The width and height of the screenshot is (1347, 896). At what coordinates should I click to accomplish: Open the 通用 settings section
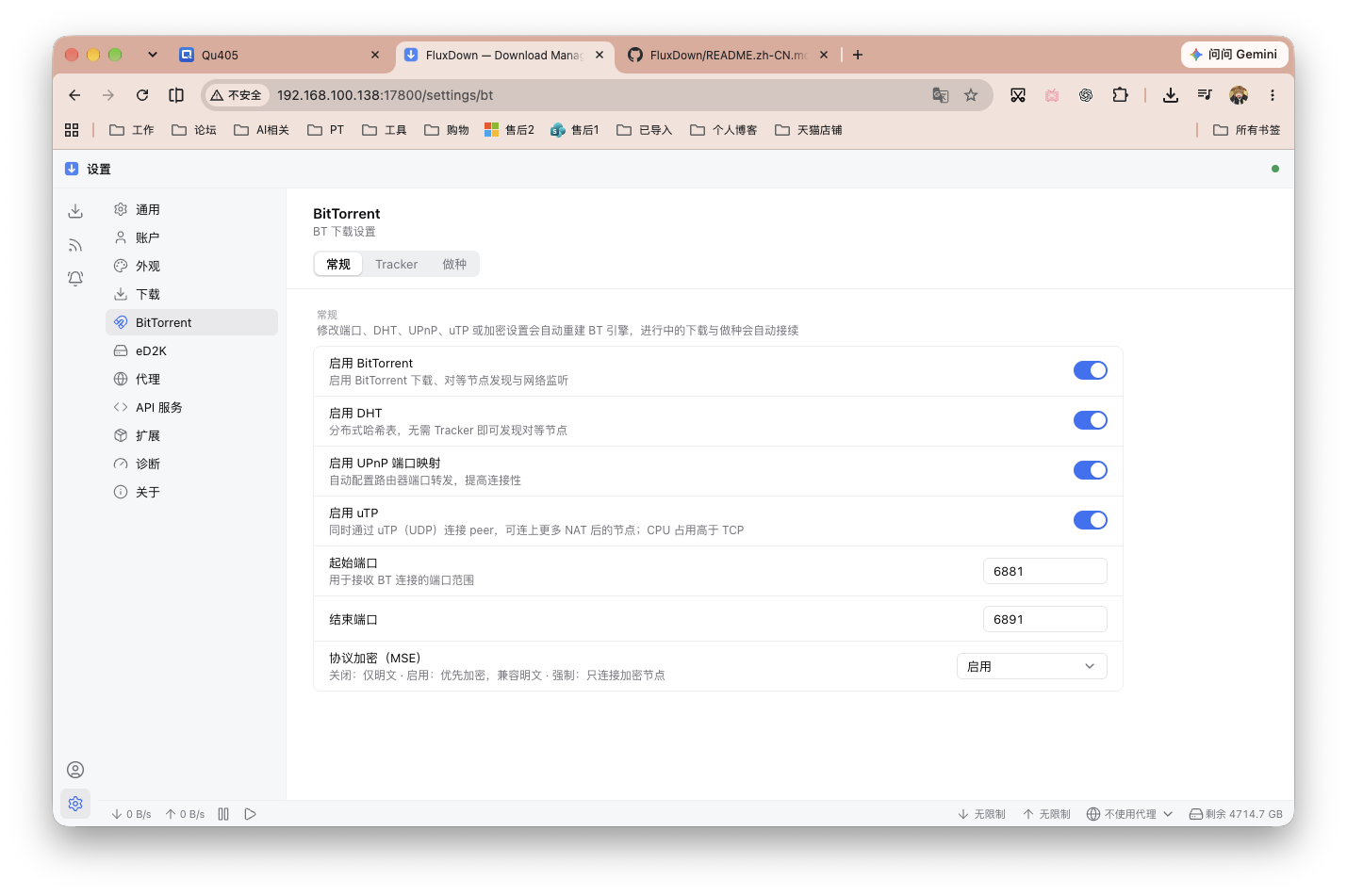pos(191,209)
